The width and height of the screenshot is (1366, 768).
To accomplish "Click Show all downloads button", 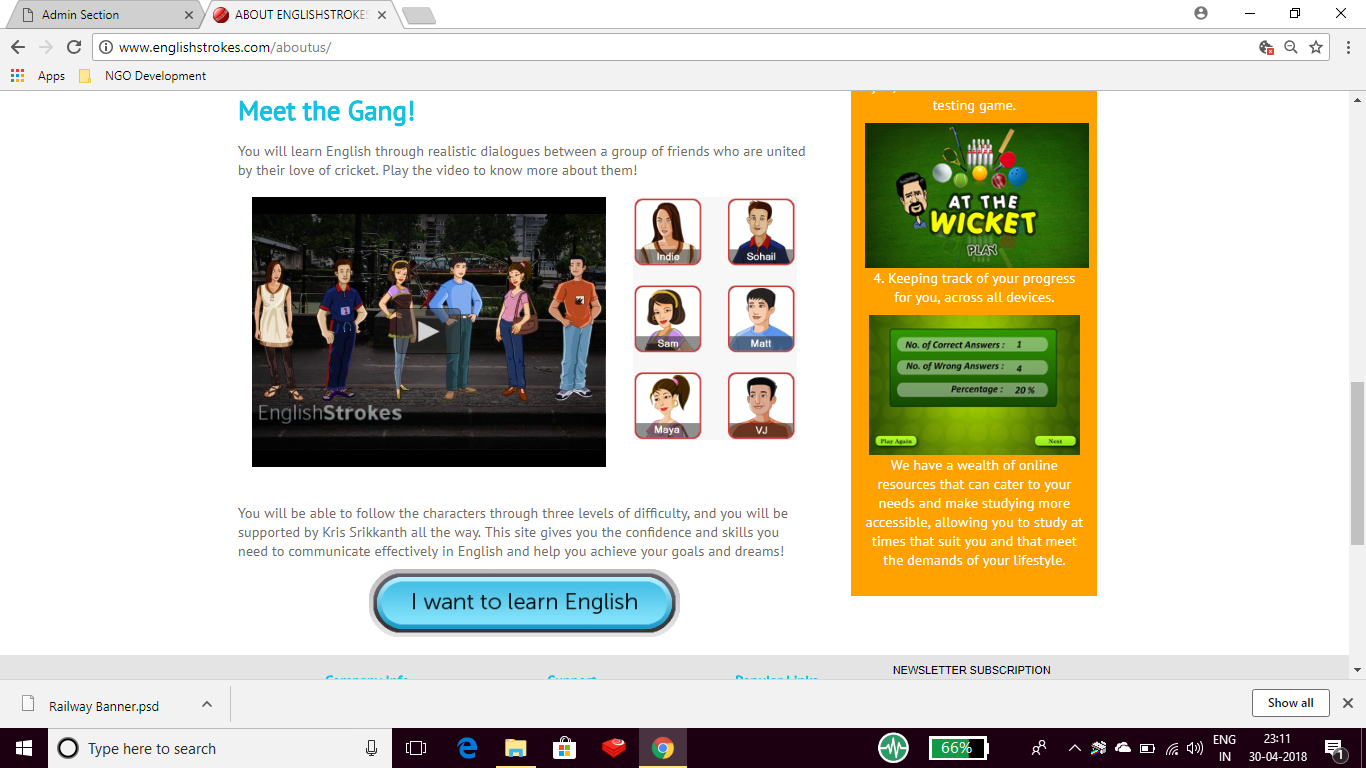I will coord(1290,703).
